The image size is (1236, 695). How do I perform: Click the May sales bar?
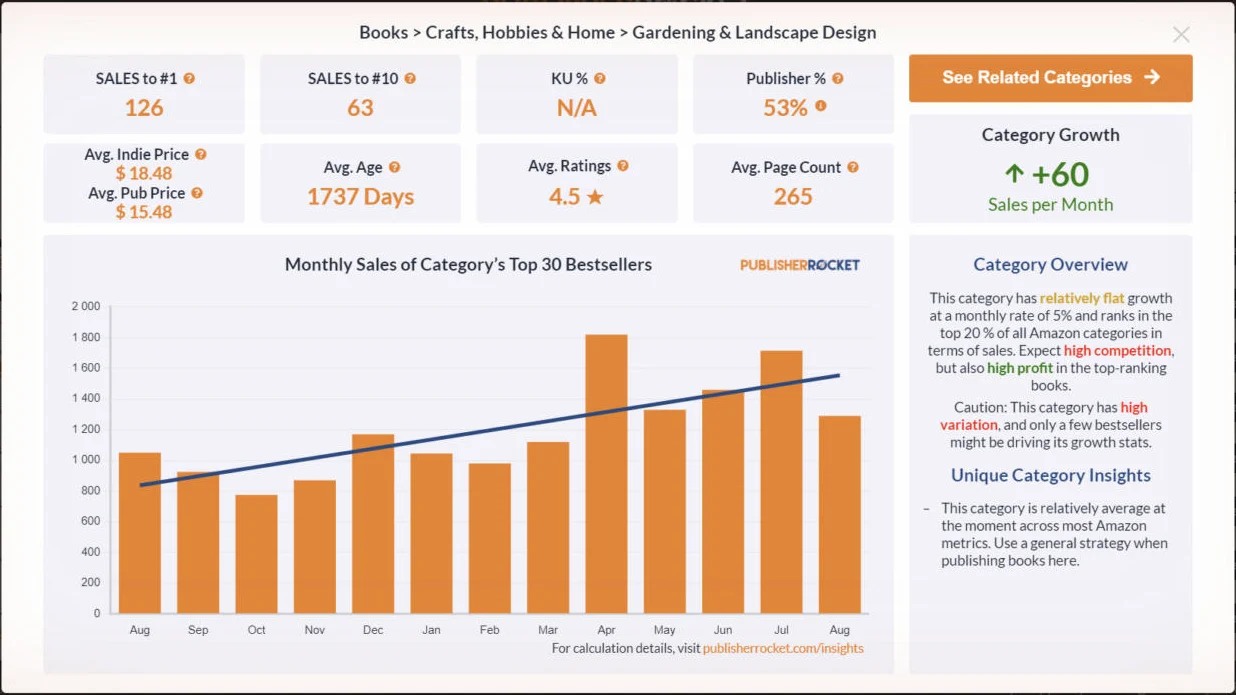(x=665, y=512)
